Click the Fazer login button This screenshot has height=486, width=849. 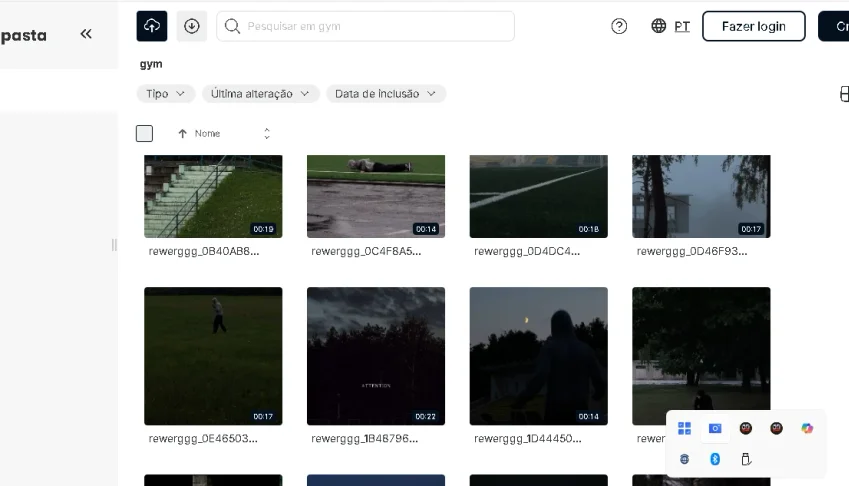coord(753,26)
